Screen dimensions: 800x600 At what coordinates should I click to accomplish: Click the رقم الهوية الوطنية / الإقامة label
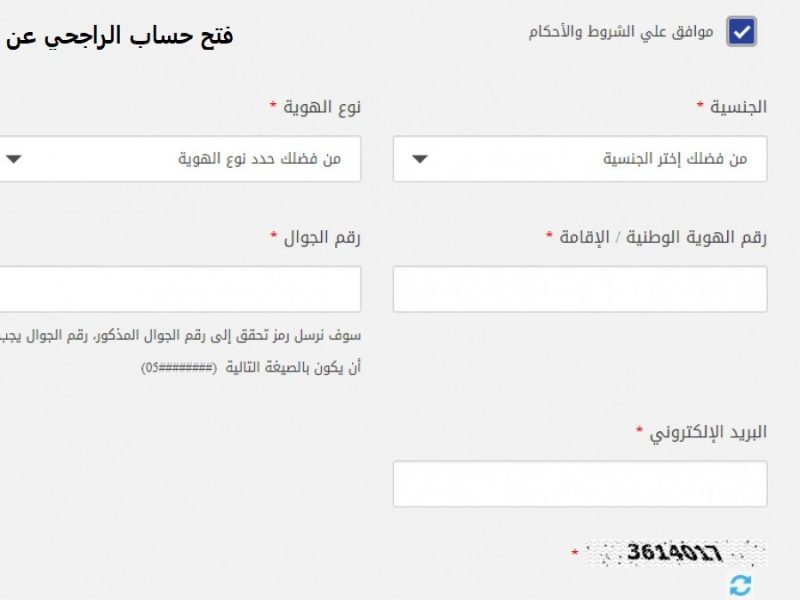(x=663, y=237)
